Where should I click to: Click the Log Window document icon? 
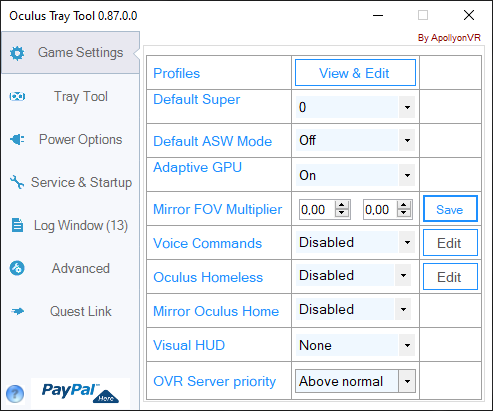click(x=17, y=225)
